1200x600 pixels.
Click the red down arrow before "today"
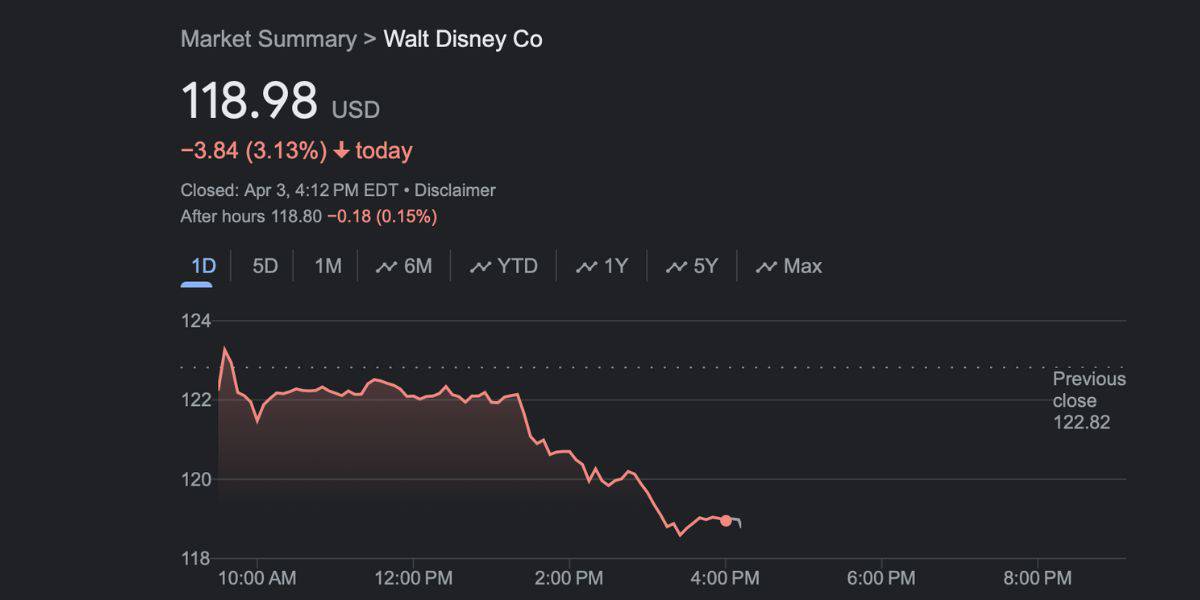[341, 151]
